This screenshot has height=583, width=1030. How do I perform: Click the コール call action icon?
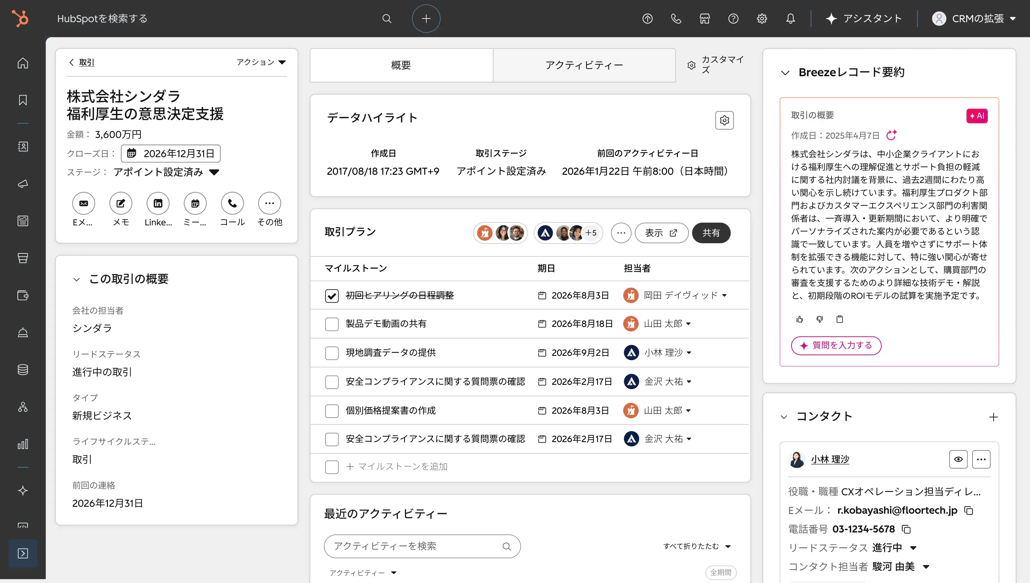pyautogui.click(x=233, y=204)
